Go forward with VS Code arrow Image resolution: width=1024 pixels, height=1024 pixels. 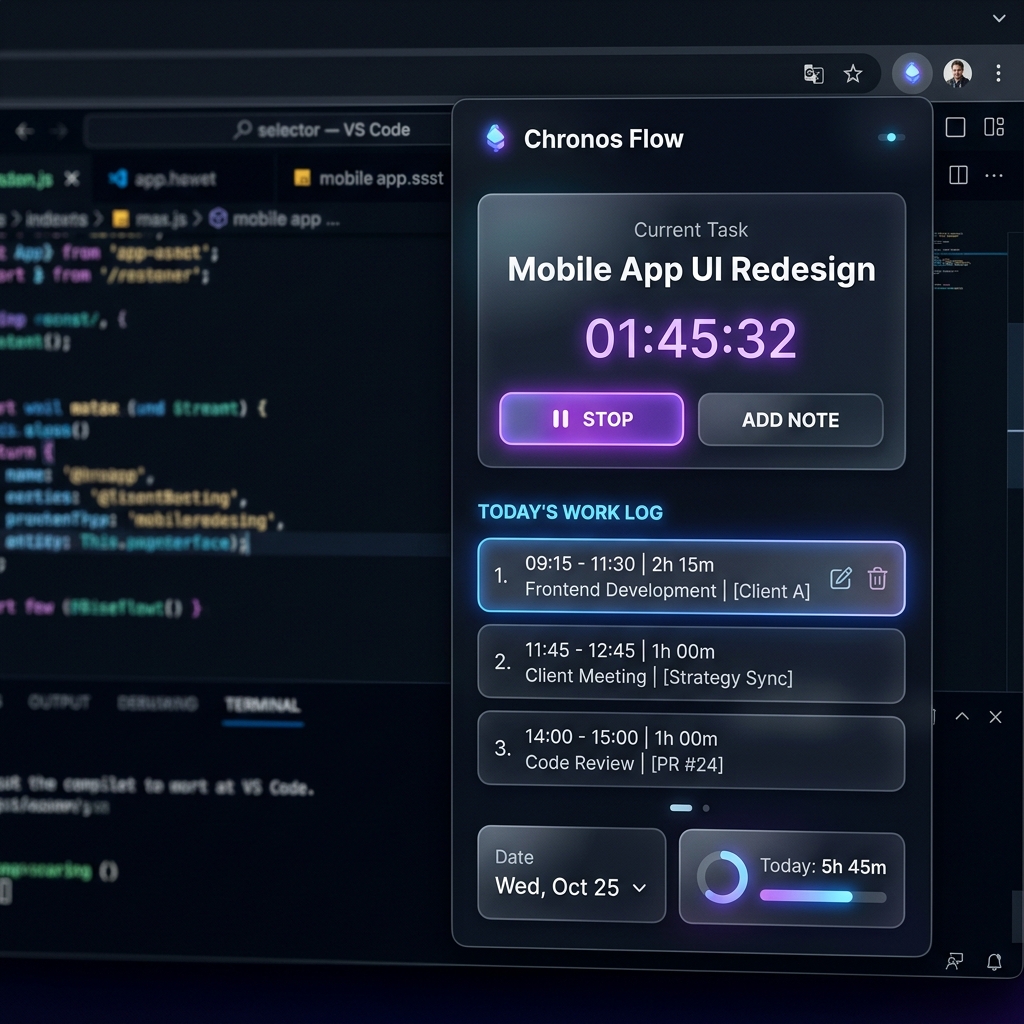(x=59, y=131)
